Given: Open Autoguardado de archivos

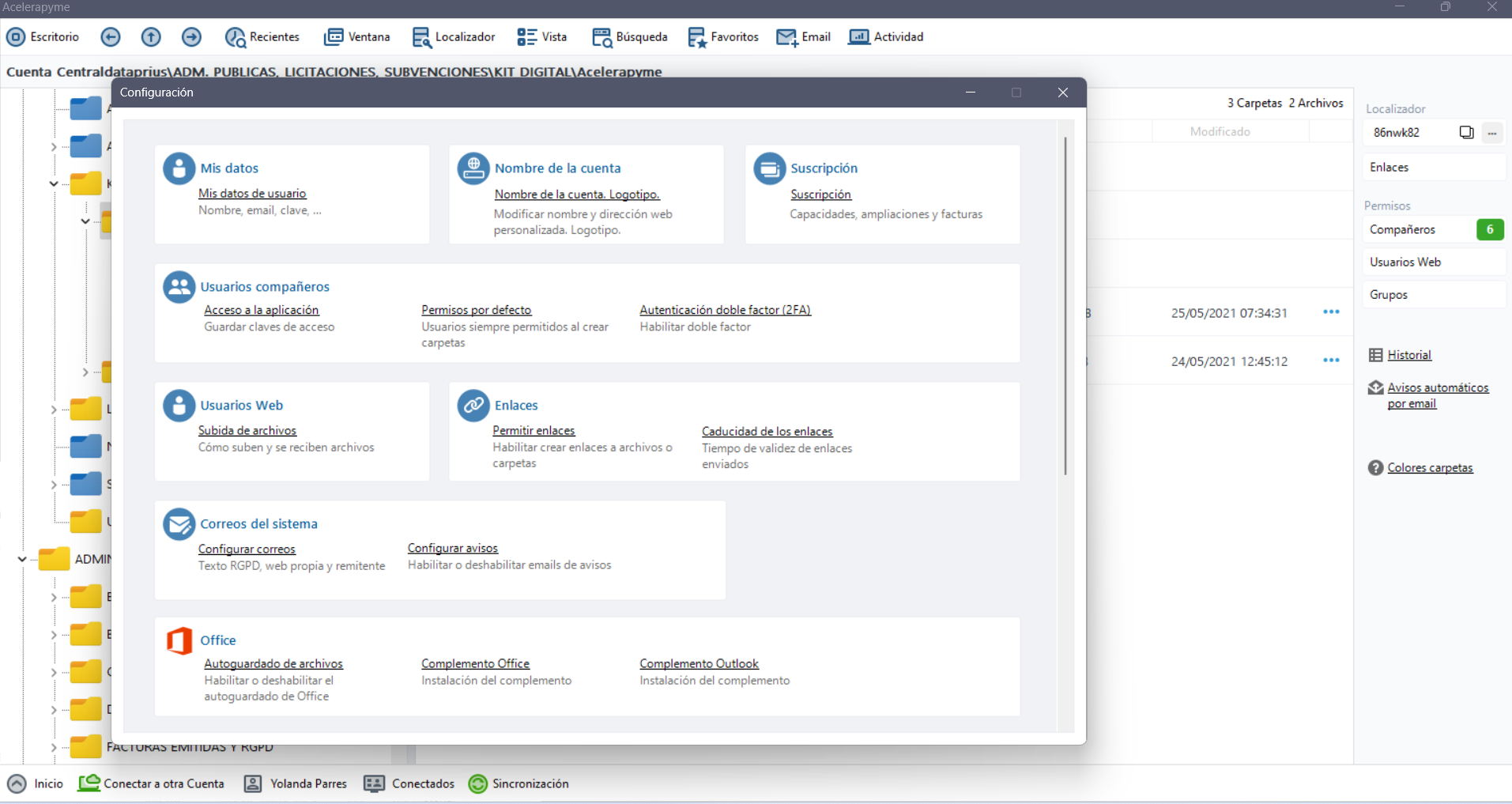Looking at the screenshot, I should (273, 664).
